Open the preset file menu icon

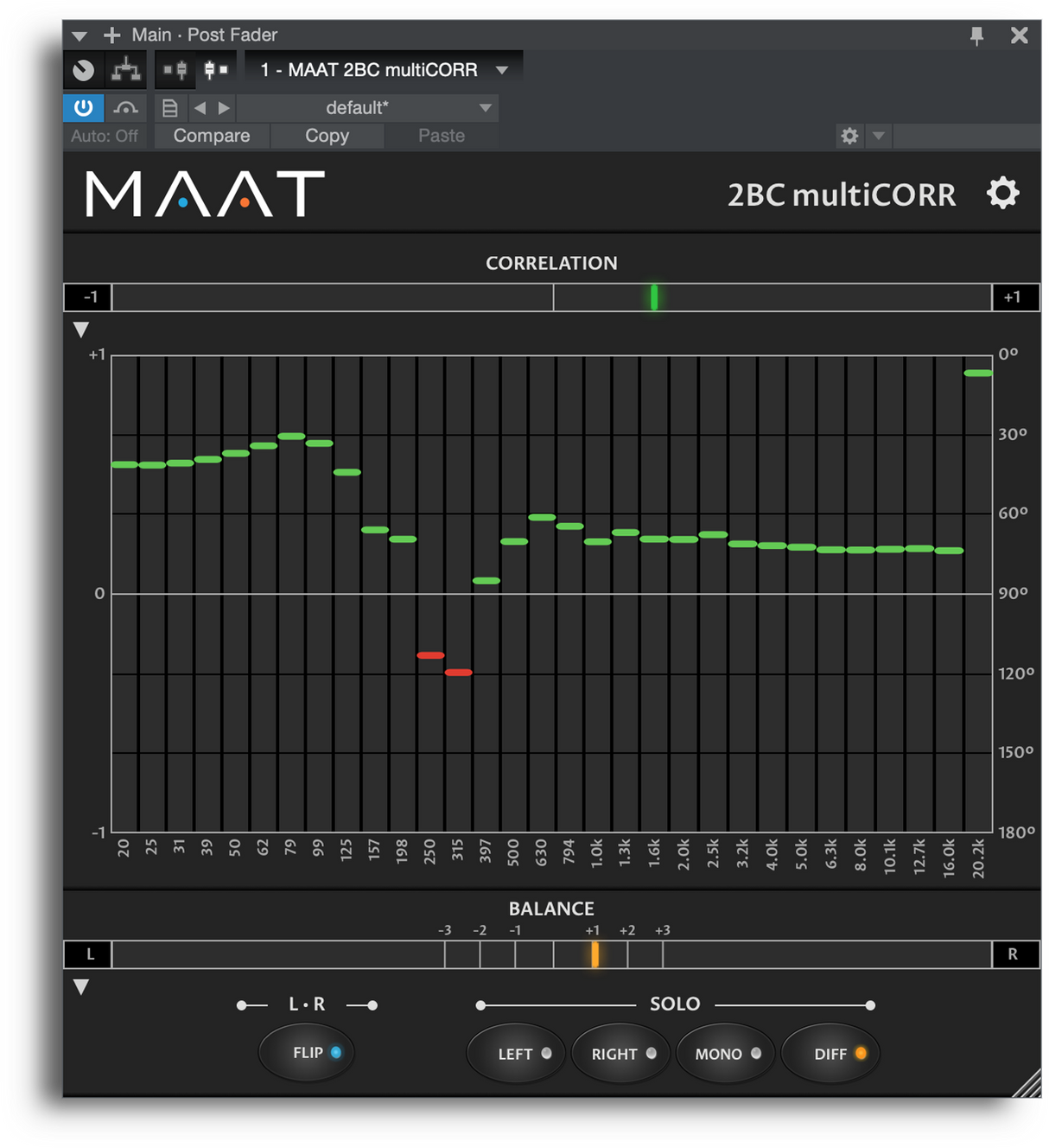coord(170,108)
